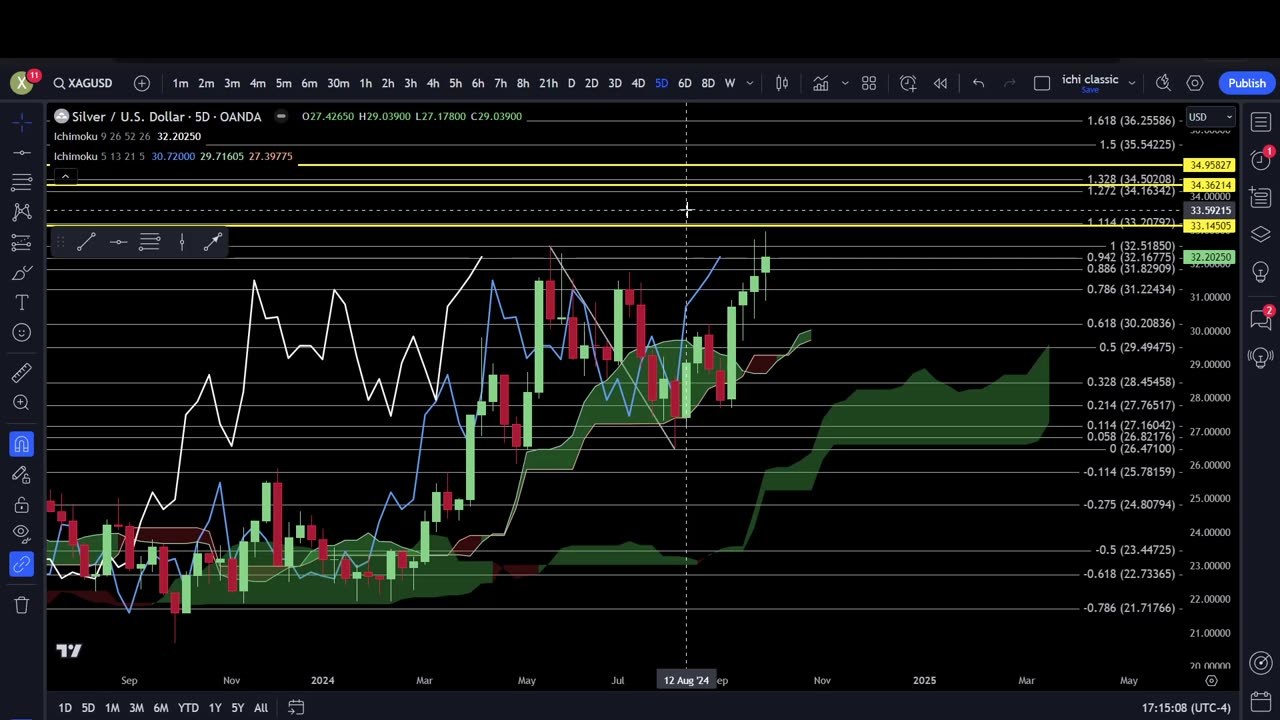Toggle hide all drawings eye icon
1280x720 pixels.
[21, 534]
